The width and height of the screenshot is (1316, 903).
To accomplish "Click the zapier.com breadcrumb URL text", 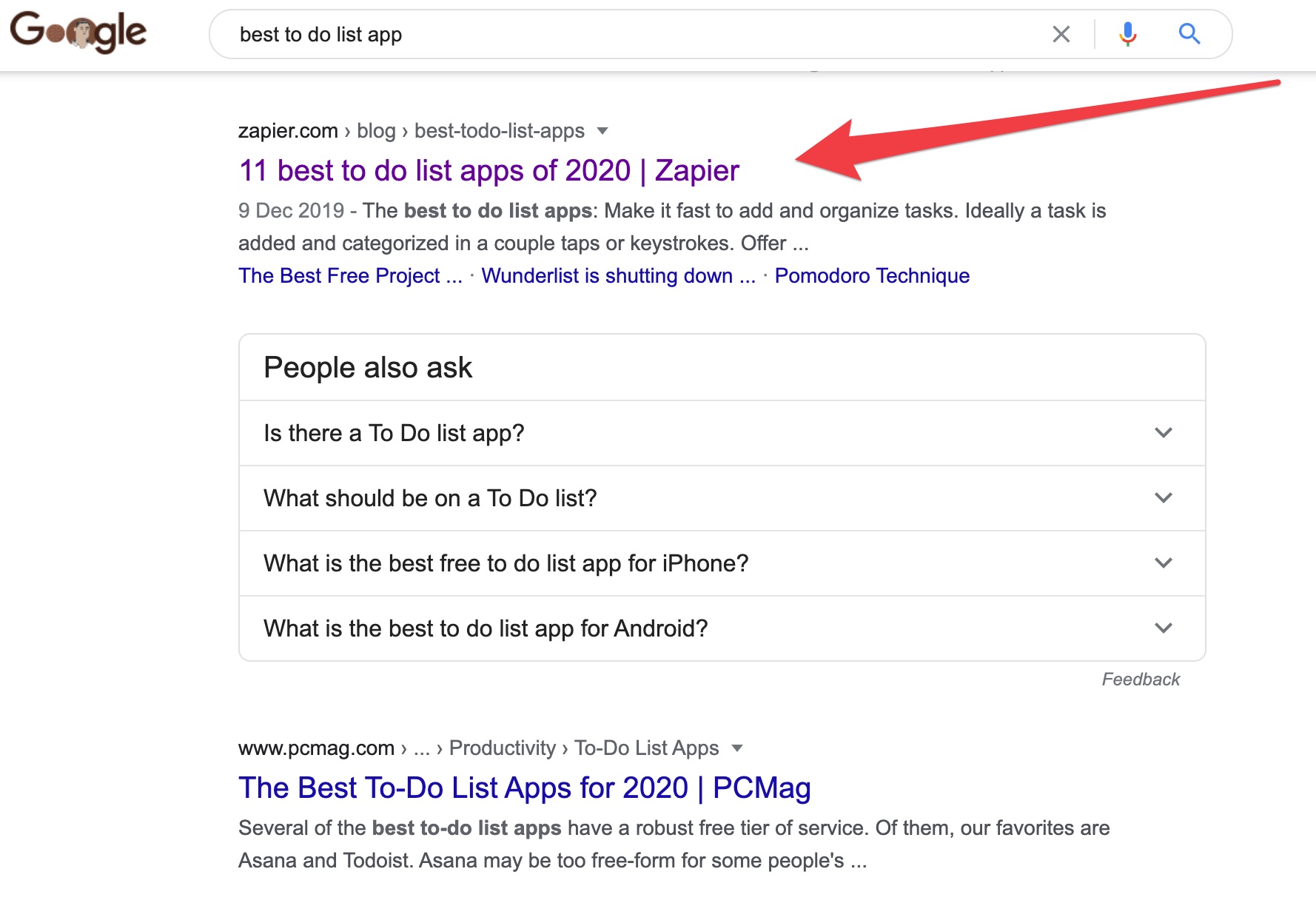I will point(412,131).
